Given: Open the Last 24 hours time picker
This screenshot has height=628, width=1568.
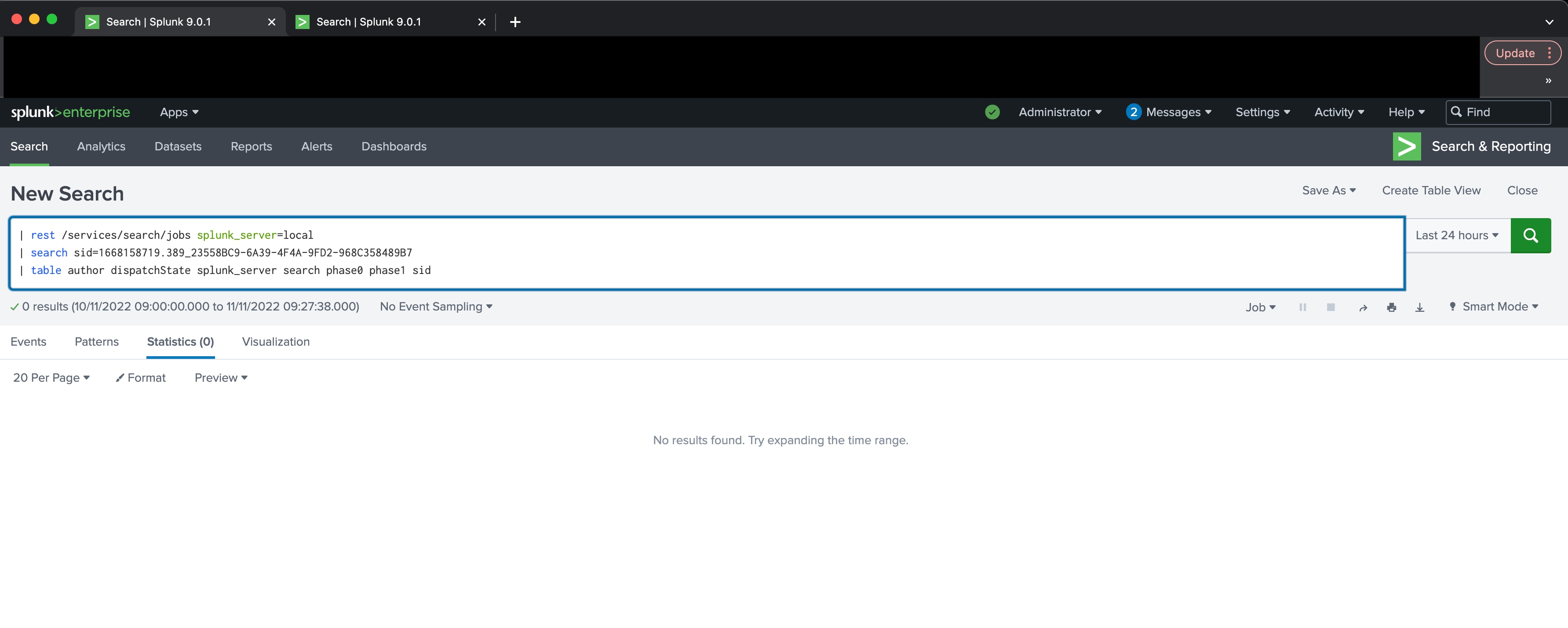Looking at the screenshot, I should pyautogui.click(x=1457, y=236).
